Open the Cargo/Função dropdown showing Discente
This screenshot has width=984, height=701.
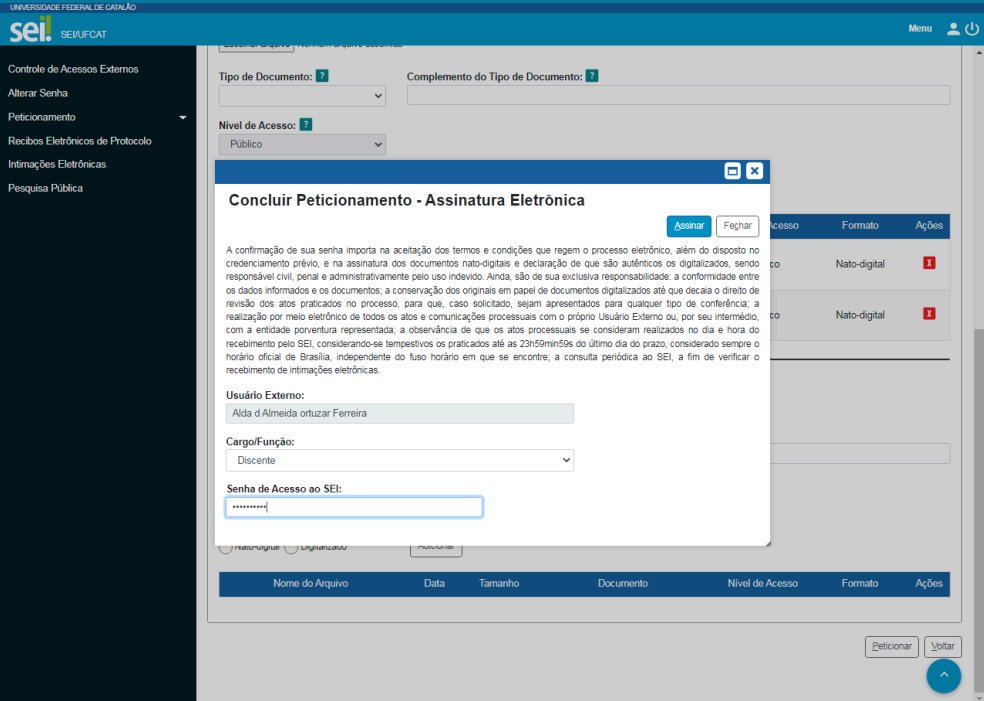pyautogui.click(x=400, y=461)
